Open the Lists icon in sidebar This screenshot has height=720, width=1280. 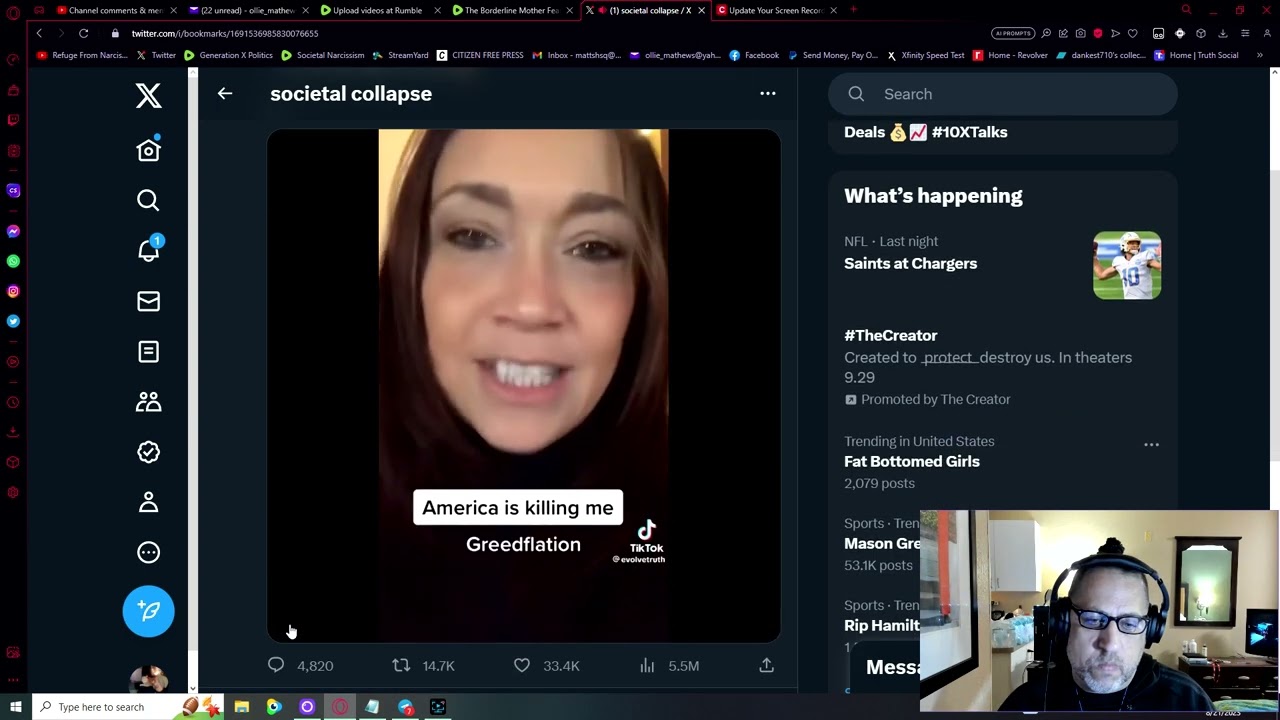(x=148, y=351)
